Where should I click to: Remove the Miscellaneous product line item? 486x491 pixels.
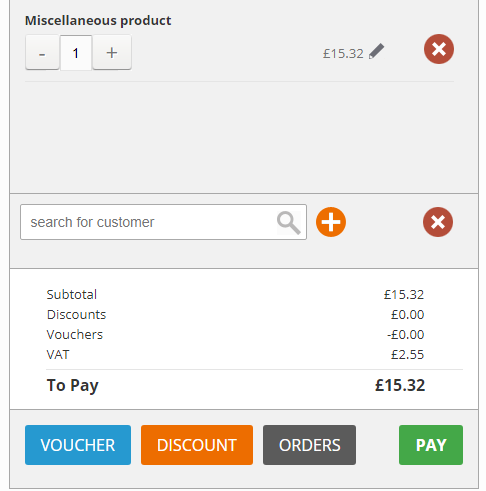coord(439,49)
